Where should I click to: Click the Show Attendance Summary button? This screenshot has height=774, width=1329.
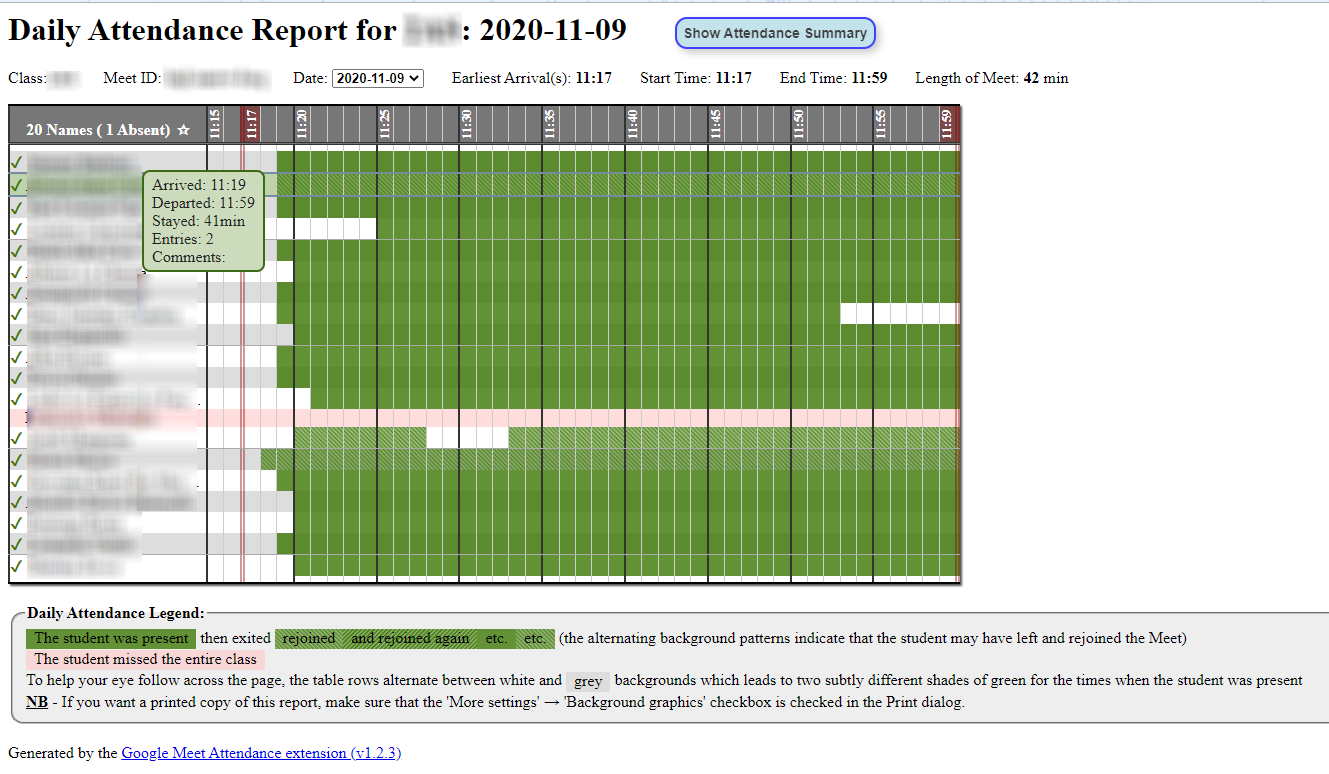click(775, 33)
